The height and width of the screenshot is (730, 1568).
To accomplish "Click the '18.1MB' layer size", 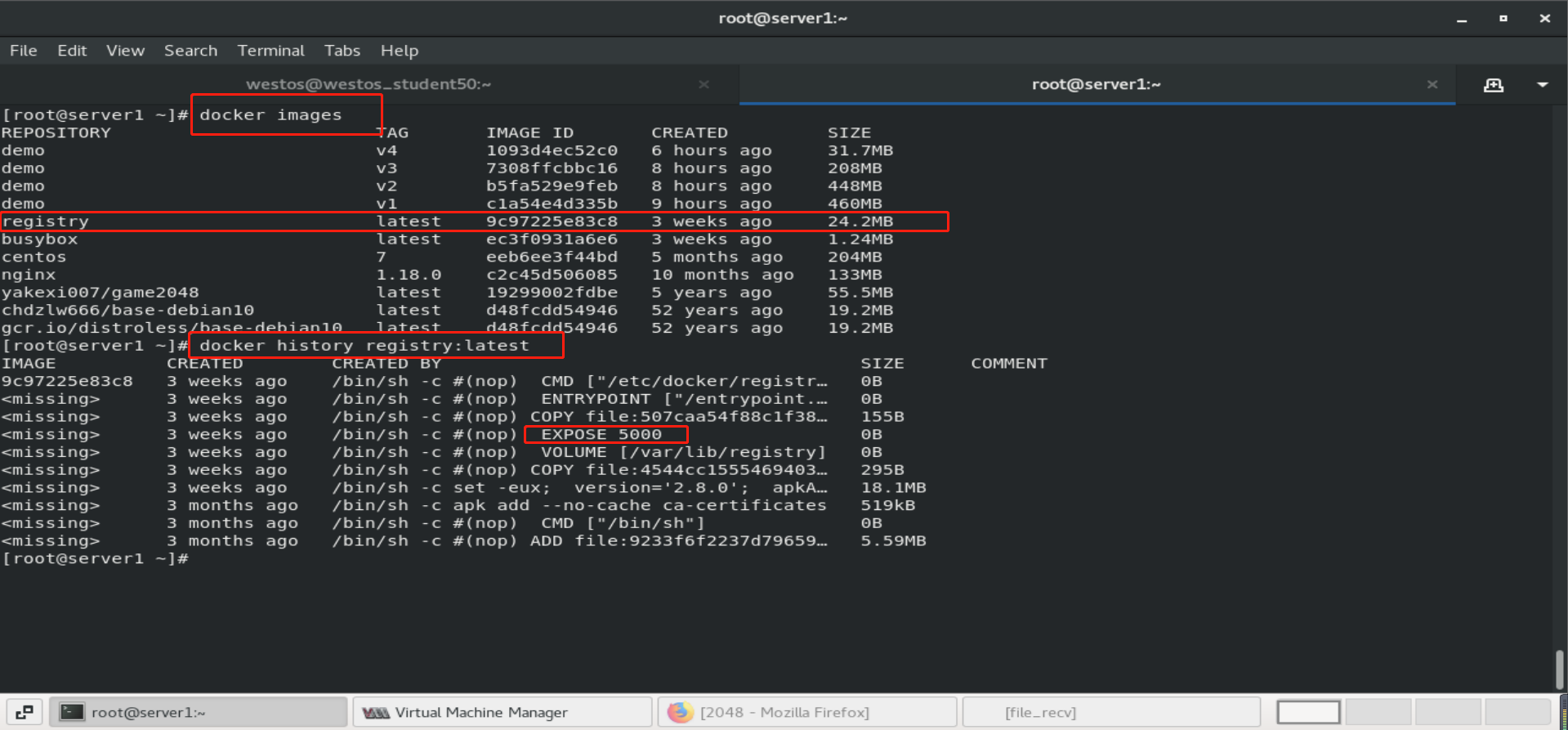I will click(x=893, y=488).
